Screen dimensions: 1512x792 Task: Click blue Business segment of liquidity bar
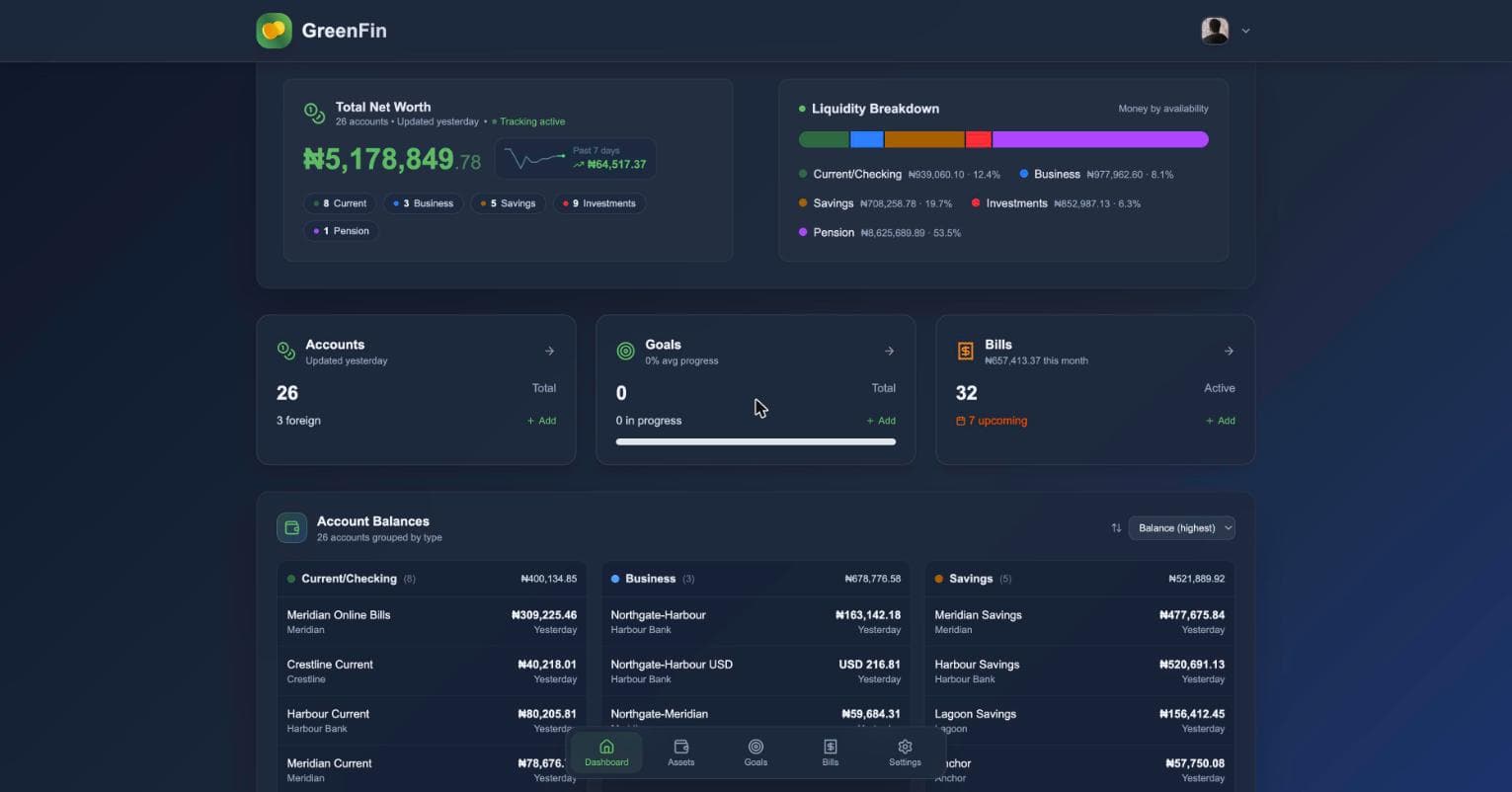[x=866, y=139]
